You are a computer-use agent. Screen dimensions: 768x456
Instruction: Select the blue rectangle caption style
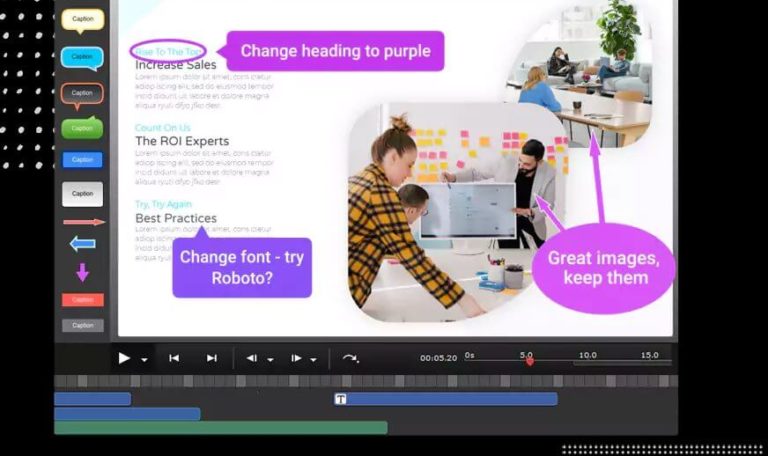82,160
